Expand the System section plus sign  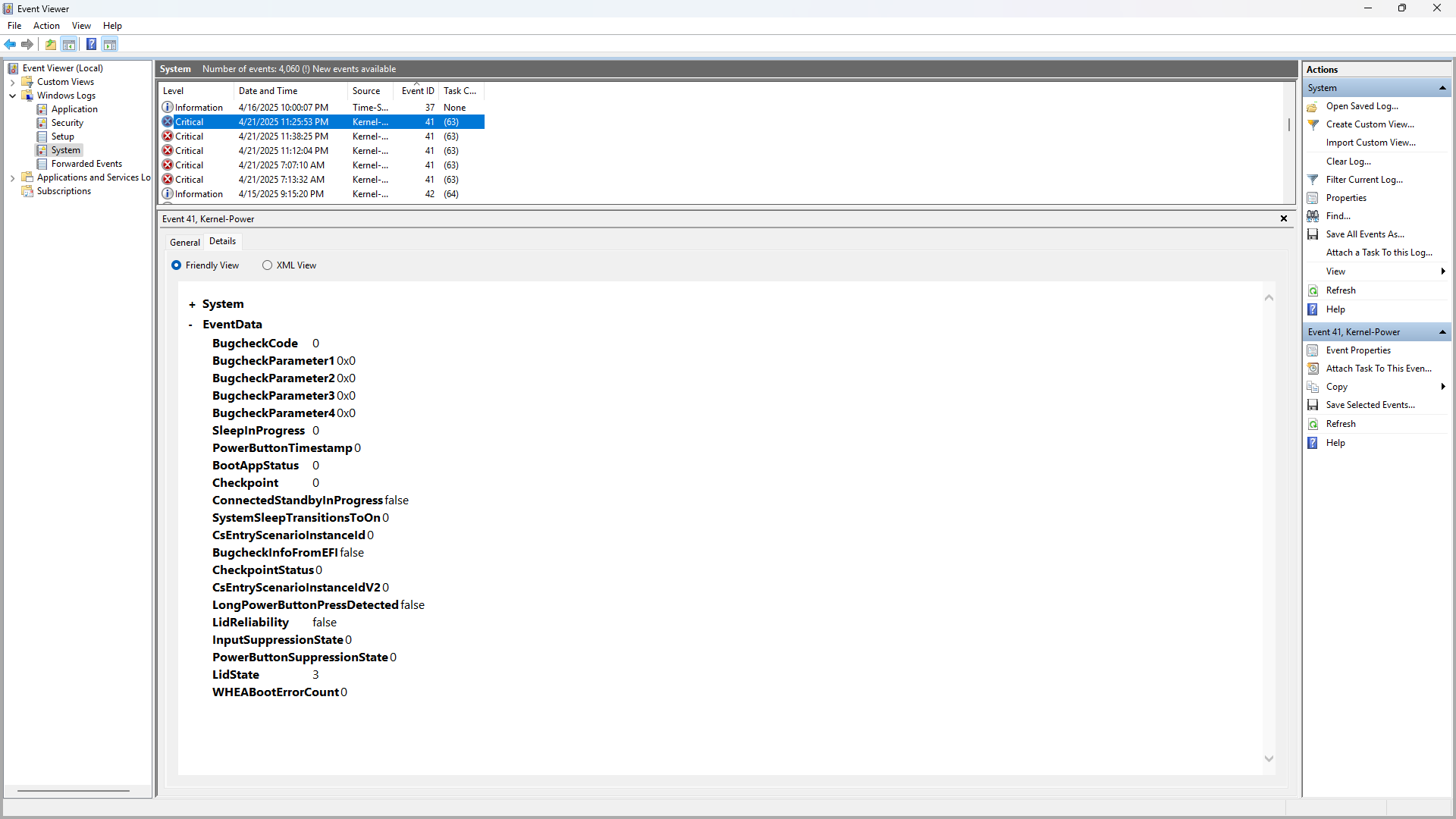tap(192, 305)
